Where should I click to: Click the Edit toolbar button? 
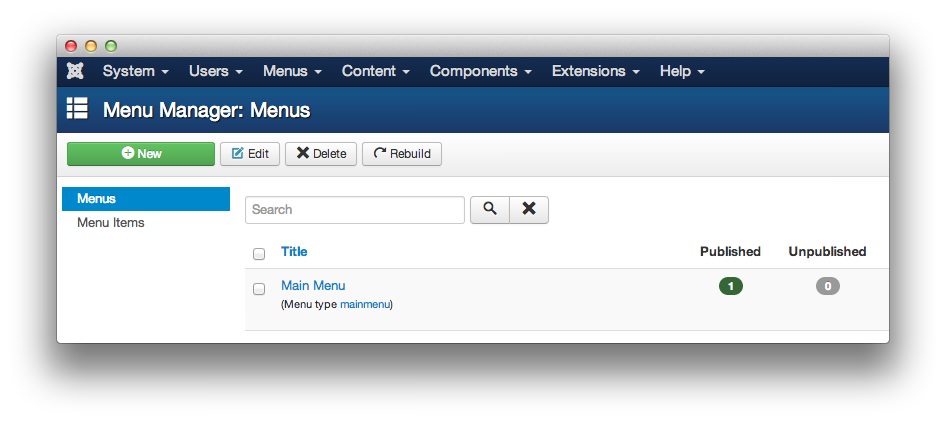click(x=250, y=154)
